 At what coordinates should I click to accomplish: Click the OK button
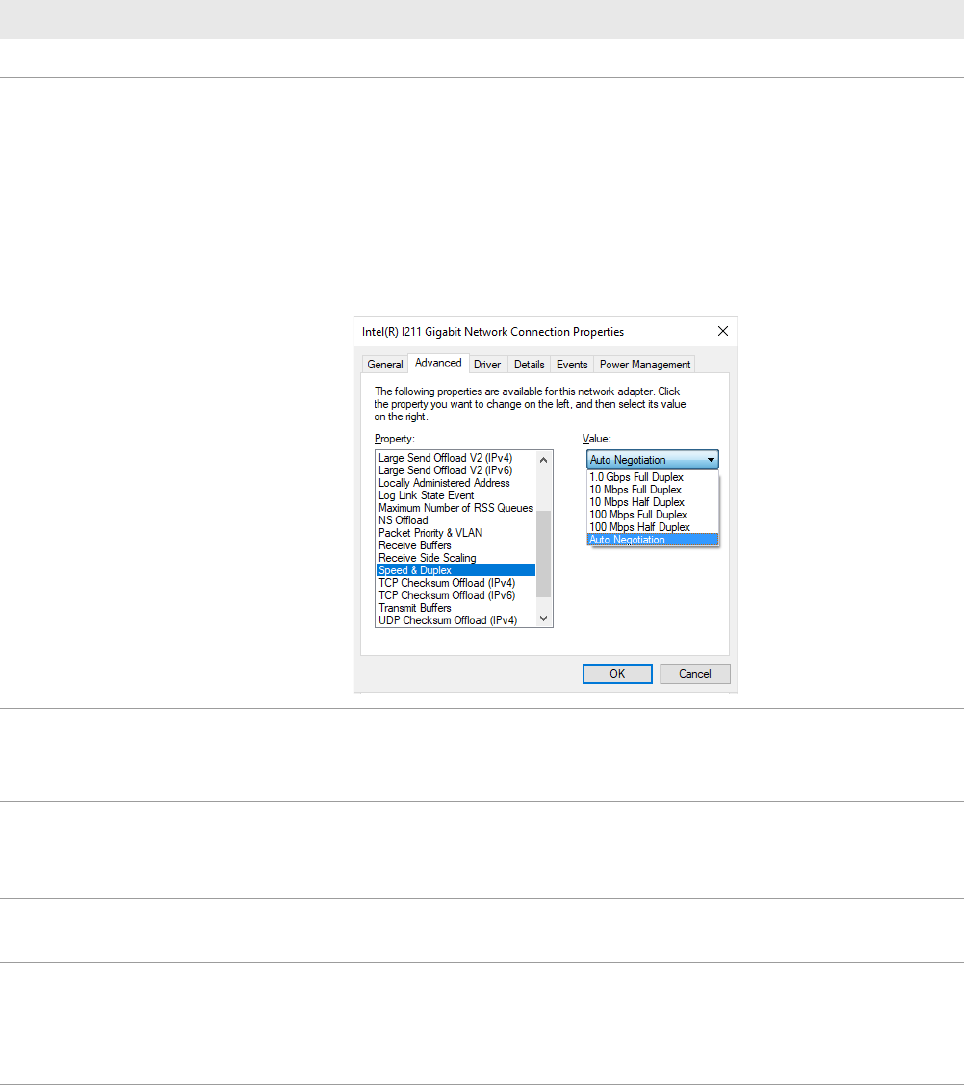(x=617, y=674)
